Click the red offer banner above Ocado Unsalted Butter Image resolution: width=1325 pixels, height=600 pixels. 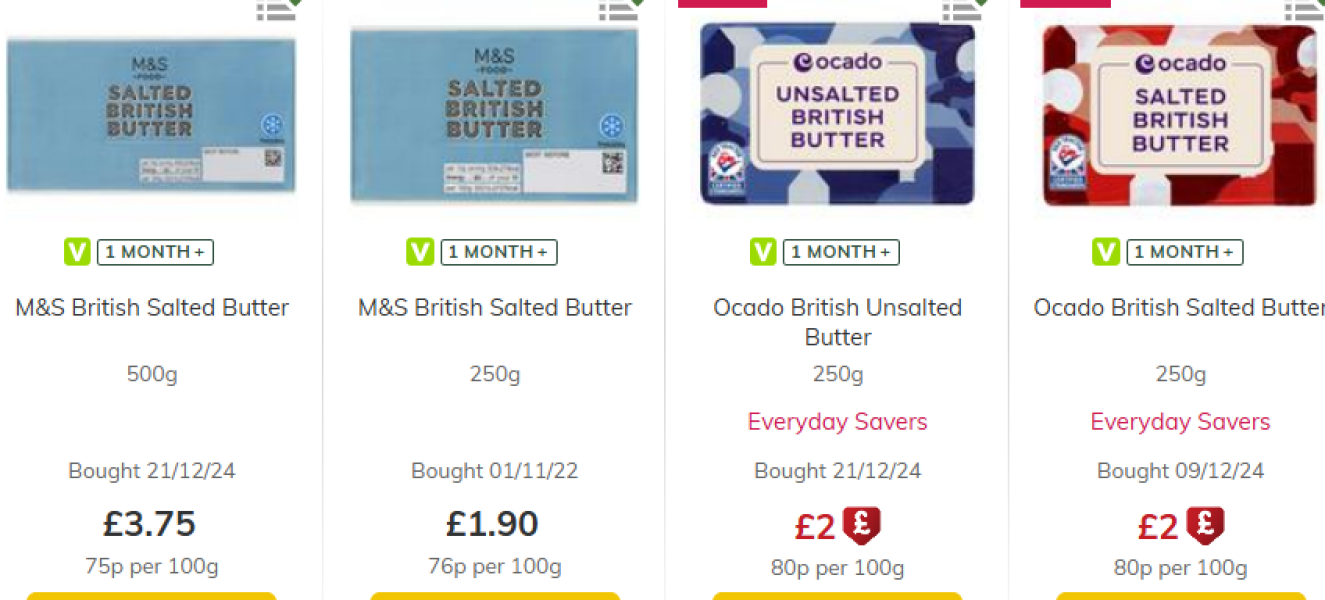pyautogui.click(x=722, y=4)
